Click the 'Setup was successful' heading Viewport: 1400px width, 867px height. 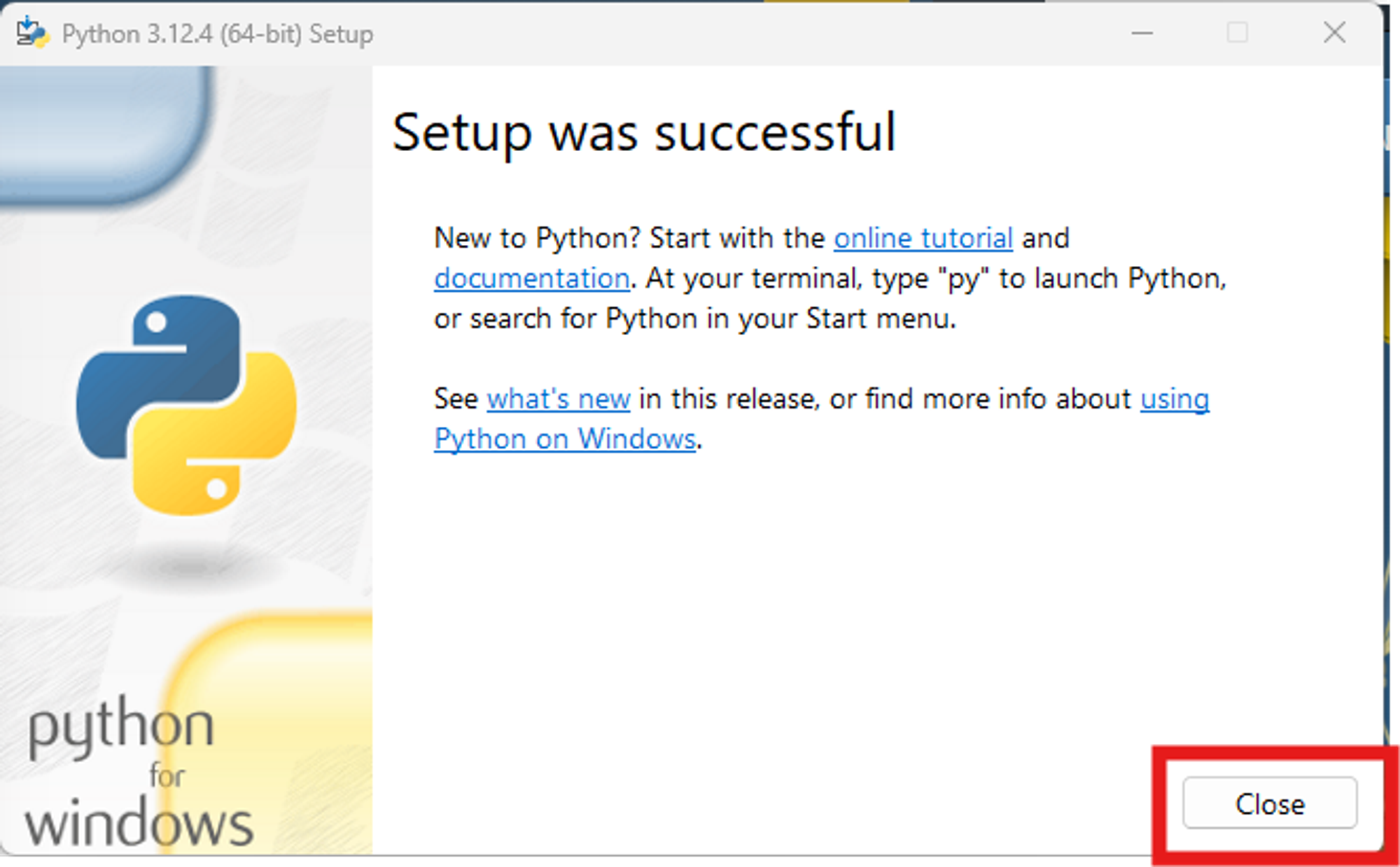point(643,132)
